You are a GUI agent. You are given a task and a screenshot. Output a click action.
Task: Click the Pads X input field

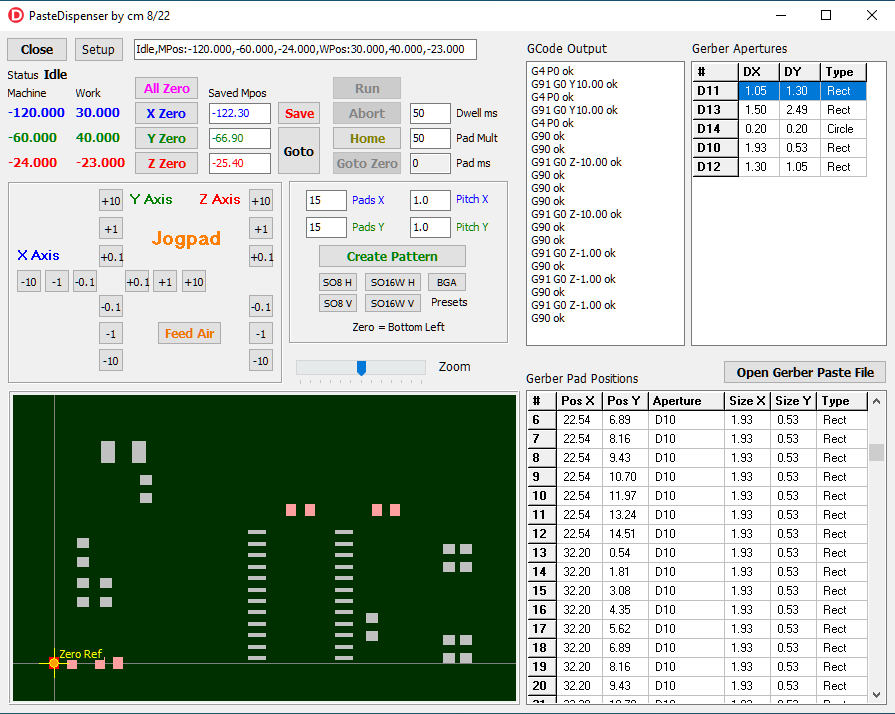tap(326, 200)
